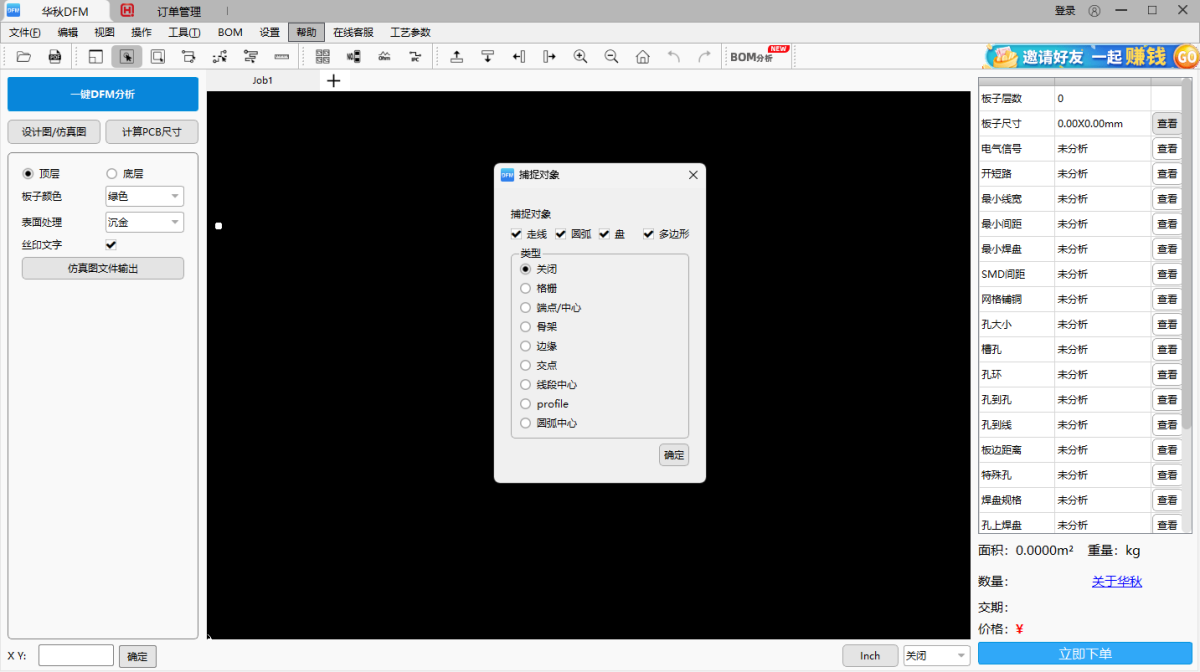This screenshot has height=672, width=1200.
Task: Click the 一键DFM分析 button
Action: [103, 94]
